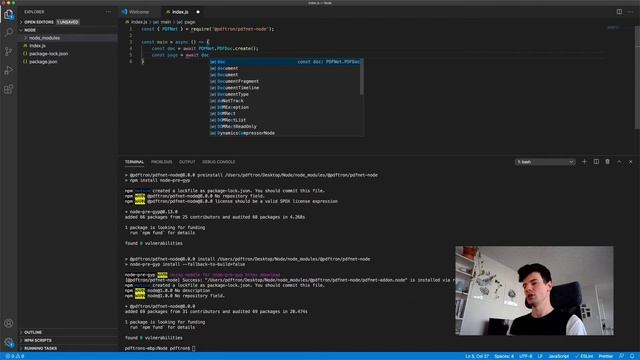640x360 pixels.
Task: Open Explorer's more actions ellipsis
Action: (x=108, y=12)
